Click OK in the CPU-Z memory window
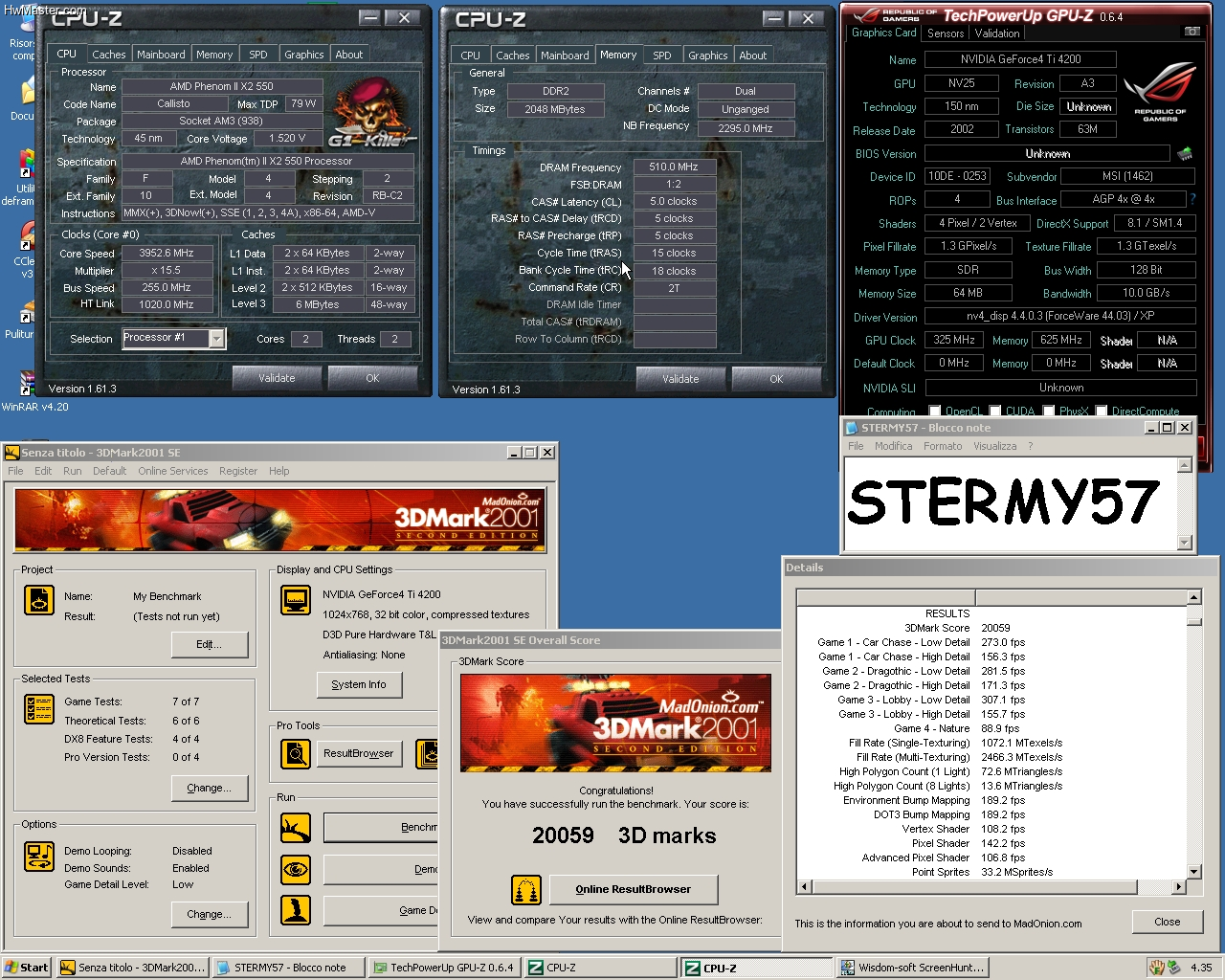The height and width of the screenshot is (980, 1225). [776, 379]
